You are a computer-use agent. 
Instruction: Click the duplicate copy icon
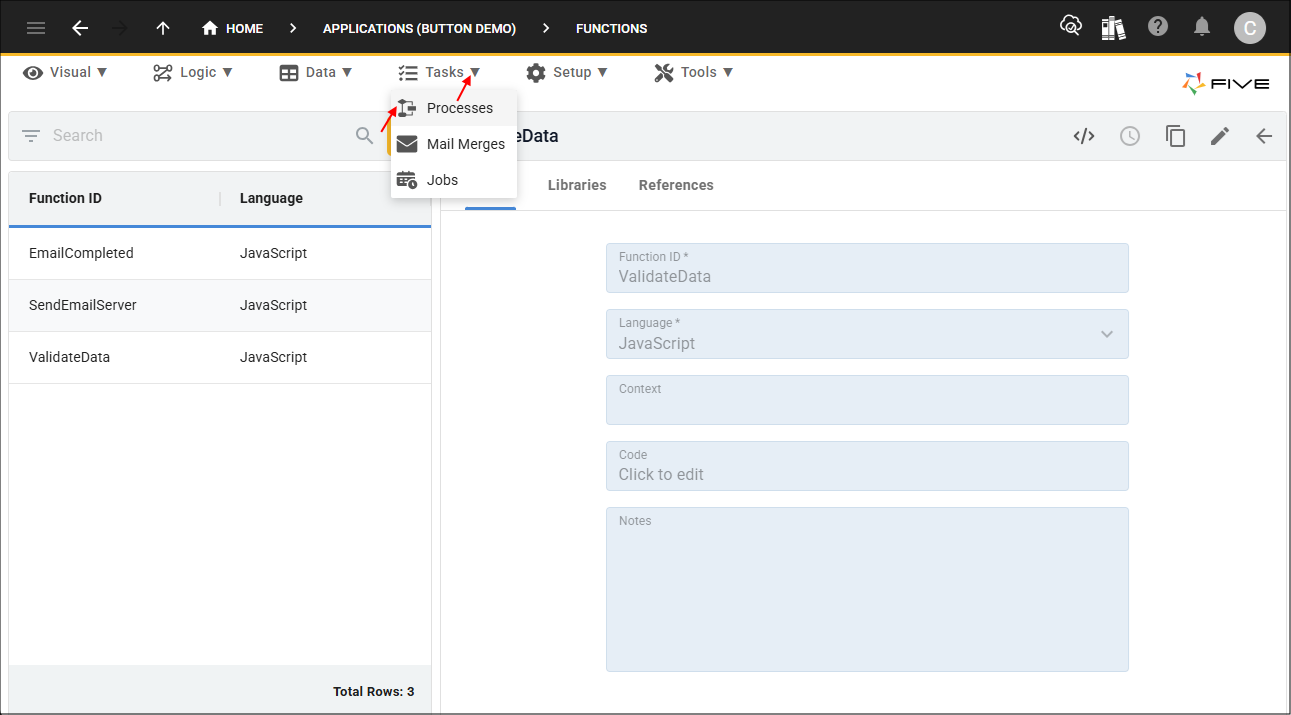(x=1175, y=136)
